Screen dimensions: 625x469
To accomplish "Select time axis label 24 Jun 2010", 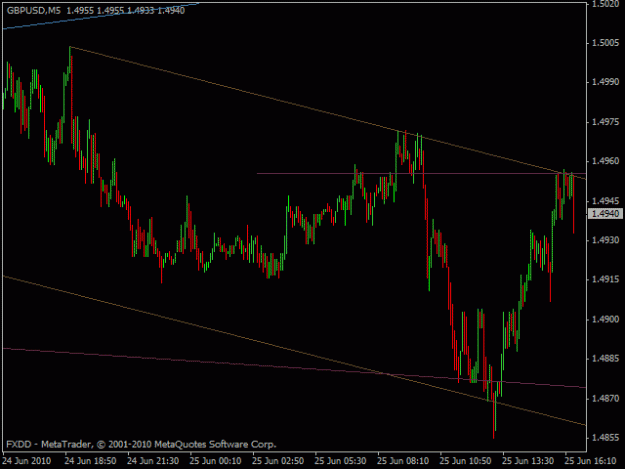I will click(27, 461).
